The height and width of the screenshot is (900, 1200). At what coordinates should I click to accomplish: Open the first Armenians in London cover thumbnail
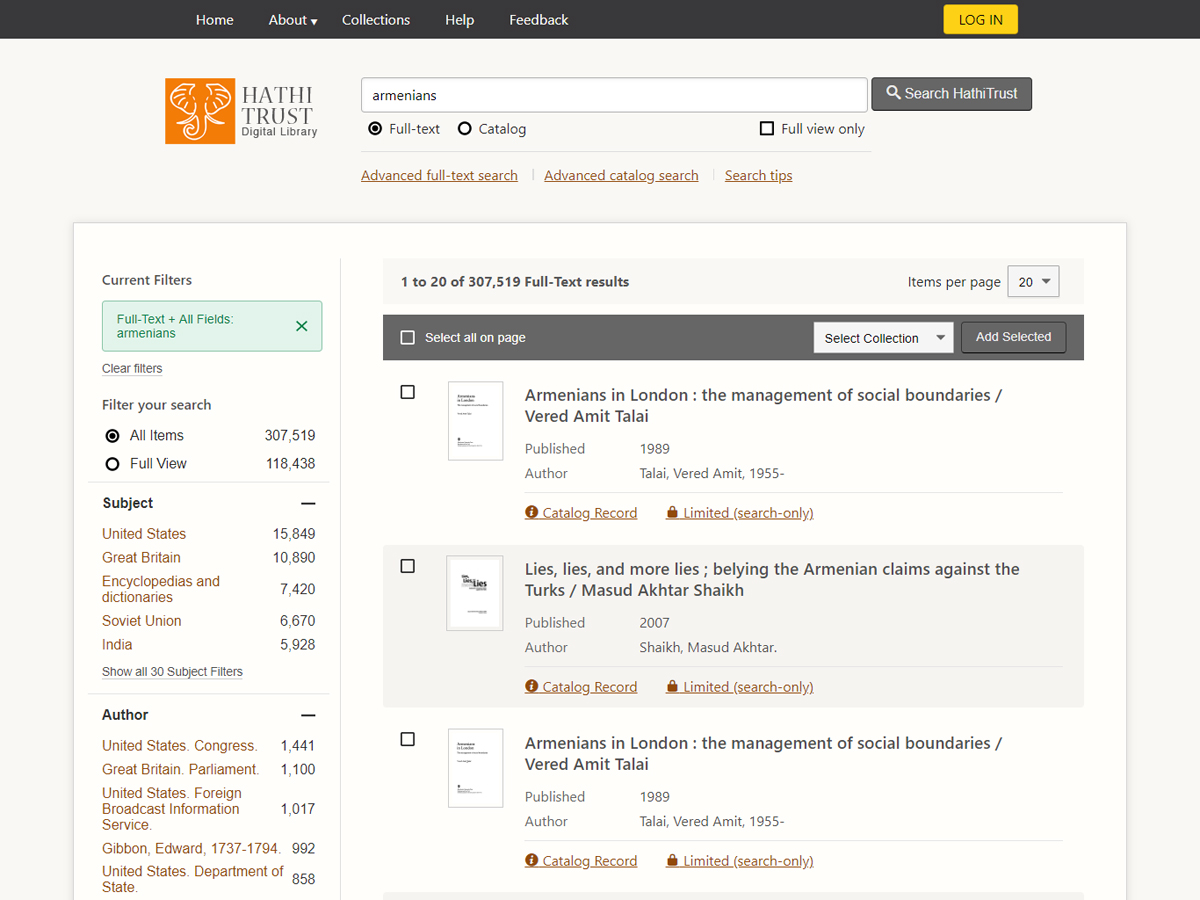(x=475, y=421)
